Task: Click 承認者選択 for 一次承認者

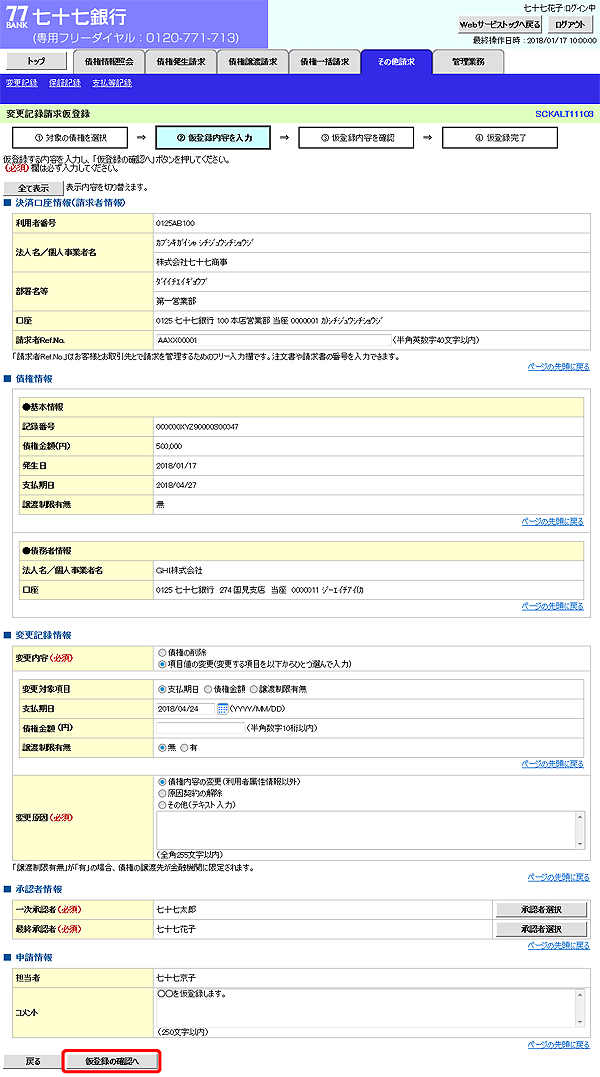Action: 541,909
